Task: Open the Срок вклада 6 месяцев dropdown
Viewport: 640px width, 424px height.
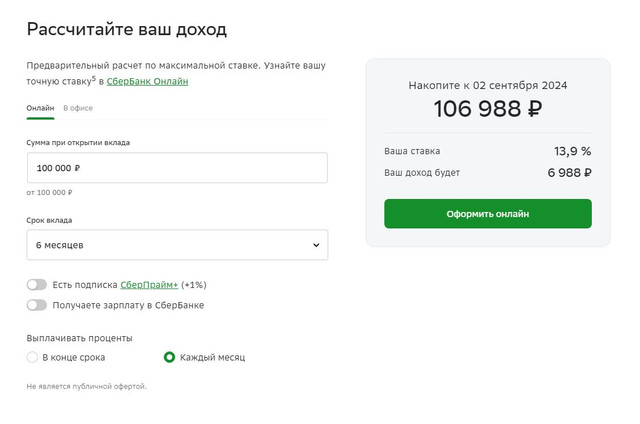Action: coord(177,245)
